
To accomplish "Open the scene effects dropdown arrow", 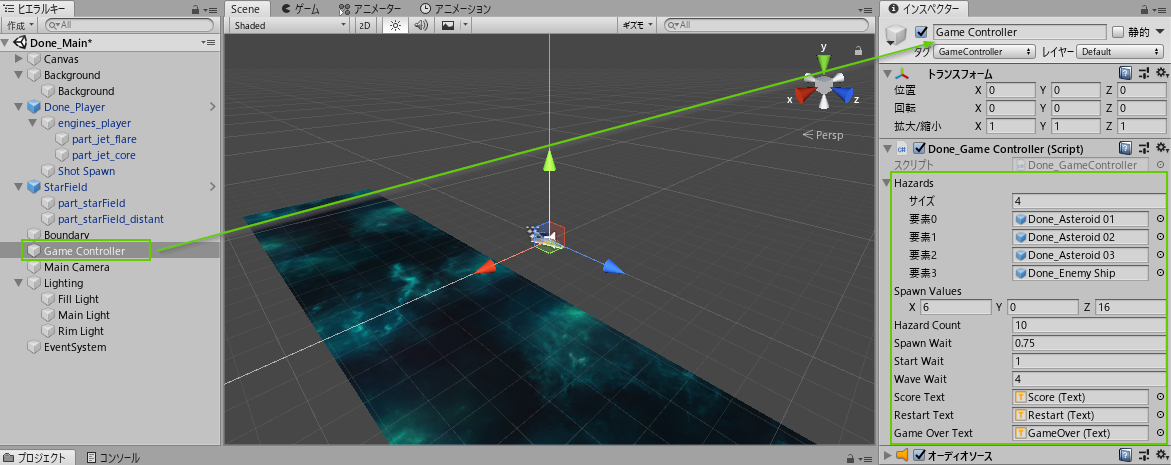I will point(465,25).
